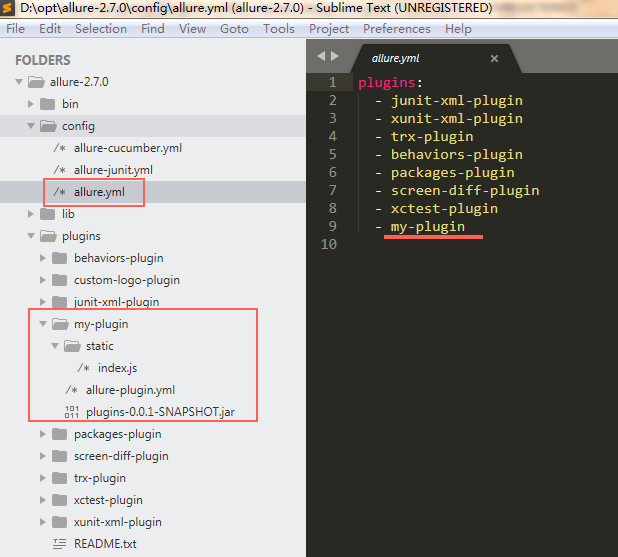Open the Tools menu
618x557 pixels.
[279, 29]
